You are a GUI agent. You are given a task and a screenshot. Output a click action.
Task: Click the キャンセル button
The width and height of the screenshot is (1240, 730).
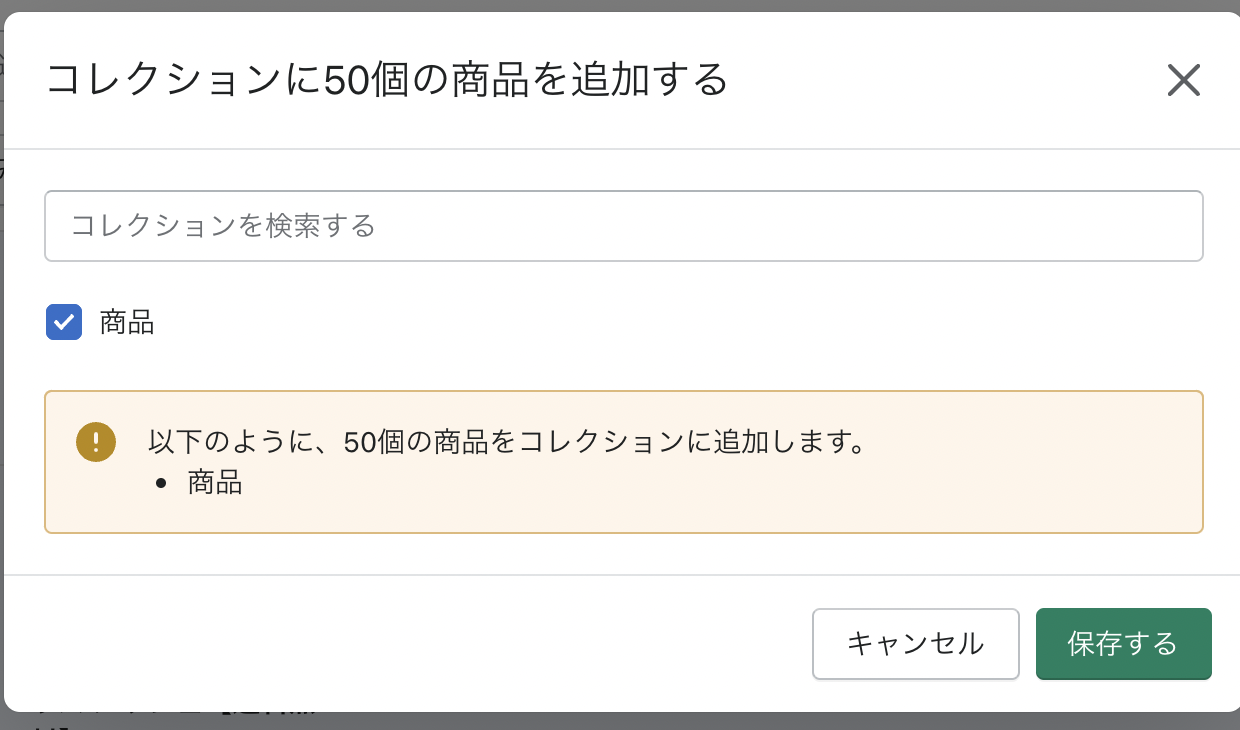pos(915,643)
